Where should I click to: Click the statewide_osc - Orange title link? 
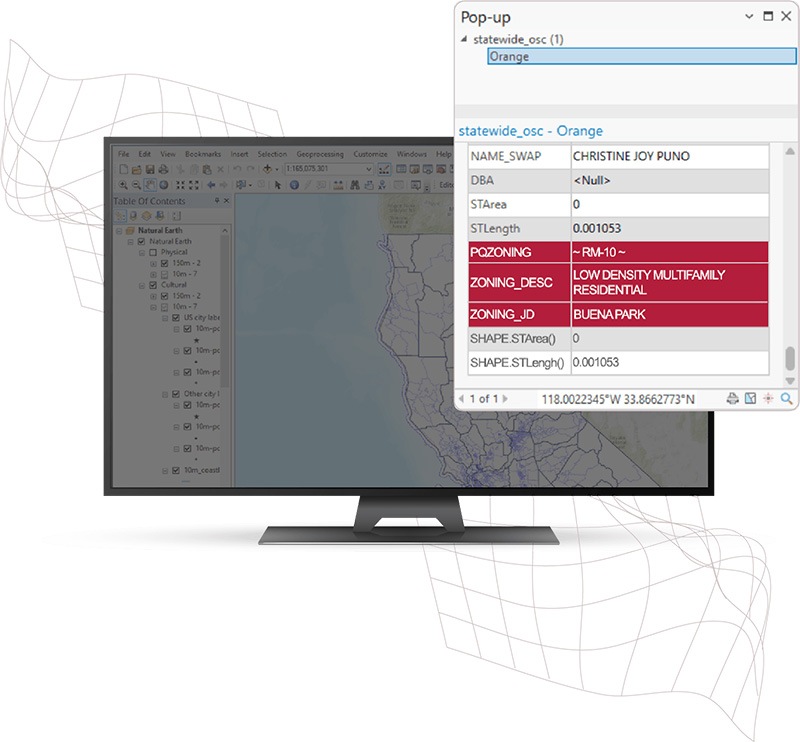pos(531,131)
